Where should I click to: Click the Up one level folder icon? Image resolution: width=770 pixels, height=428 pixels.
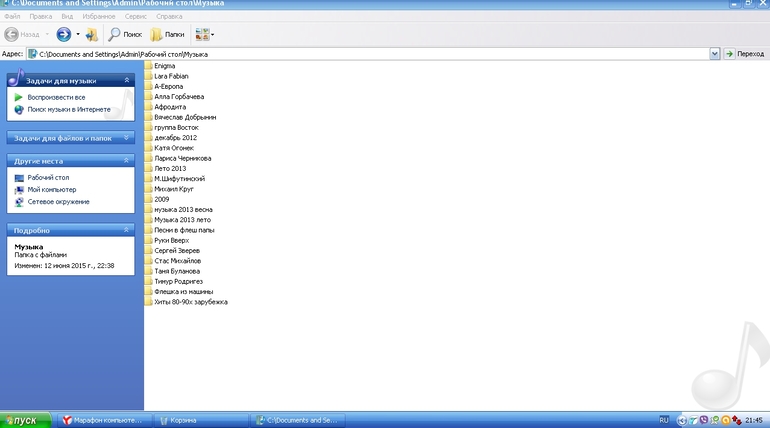click(92, 34)
